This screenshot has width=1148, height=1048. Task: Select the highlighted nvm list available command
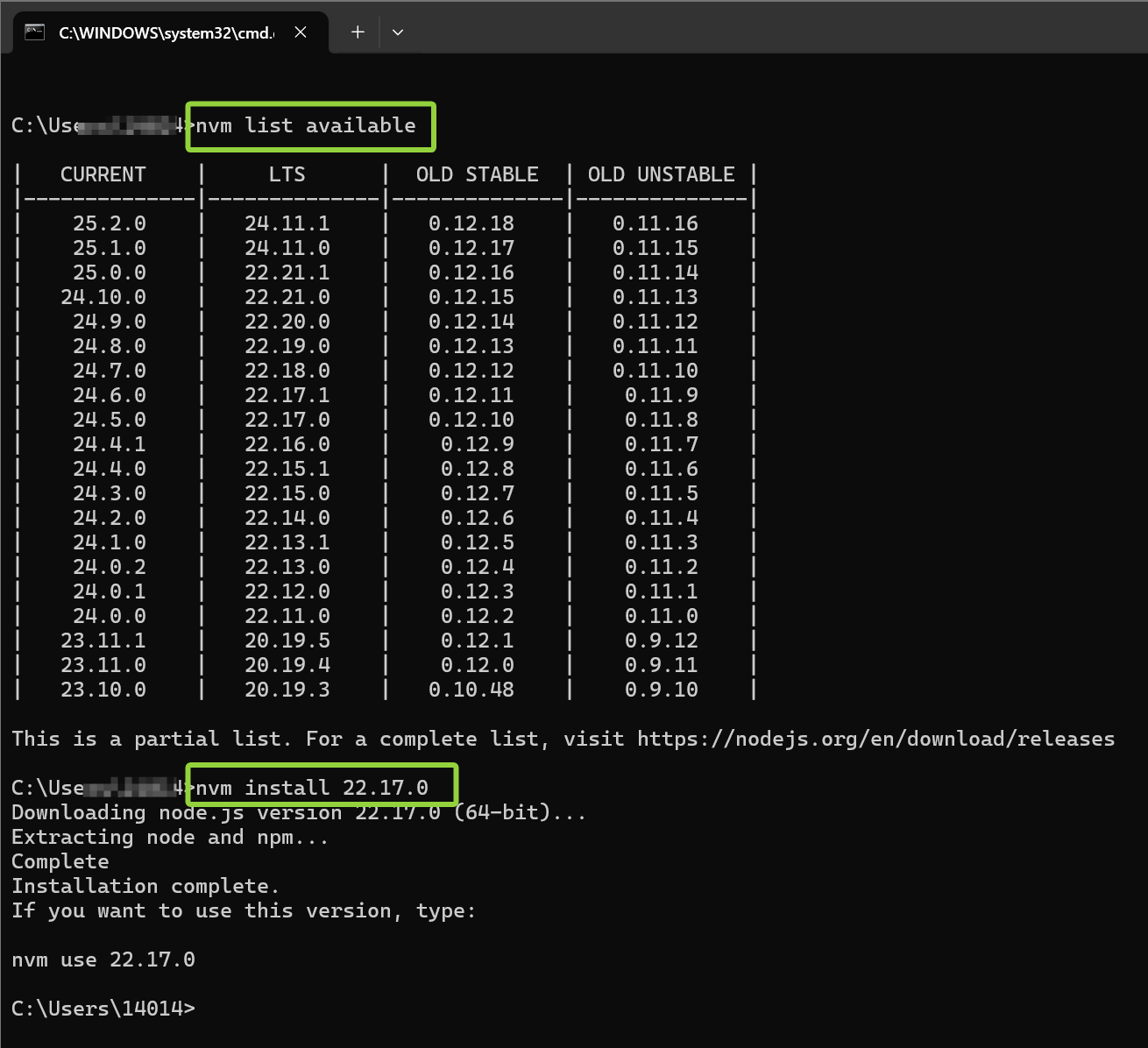pos(308,125)
